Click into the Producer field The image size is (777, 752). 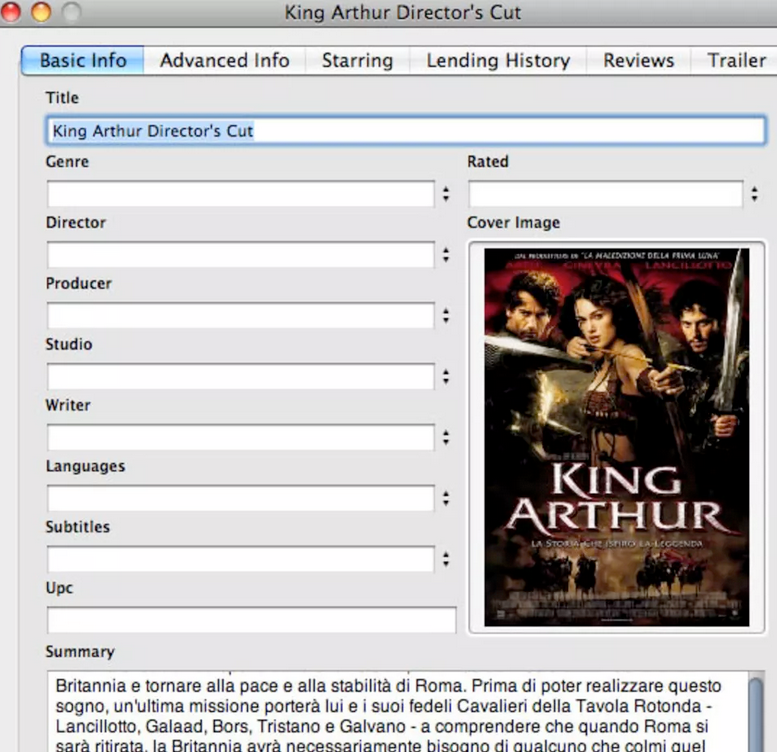click(241, 316)
